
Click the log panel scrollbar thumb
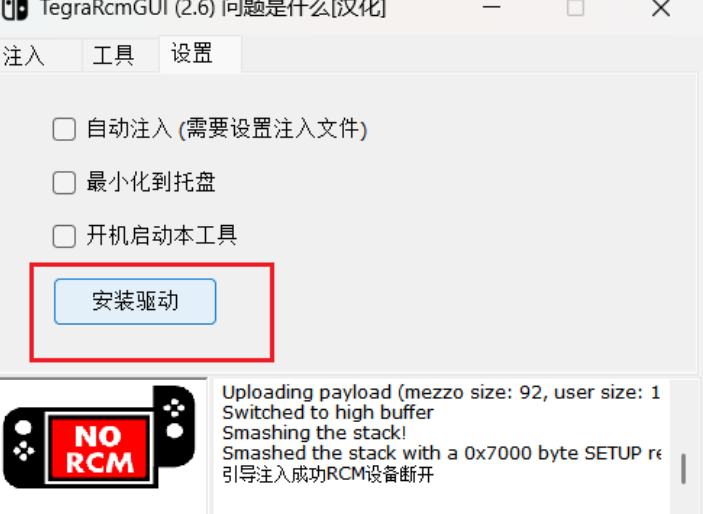coord(683,469)
